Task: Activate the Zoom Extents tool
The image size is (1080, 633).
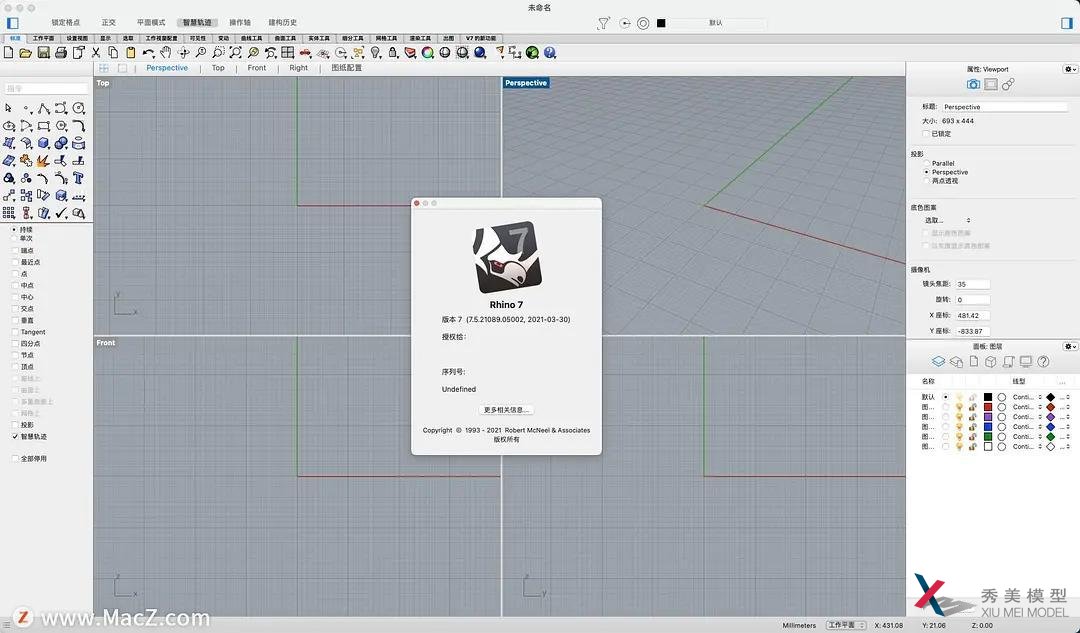Action: pyautogui.click(x=236, y=52)
